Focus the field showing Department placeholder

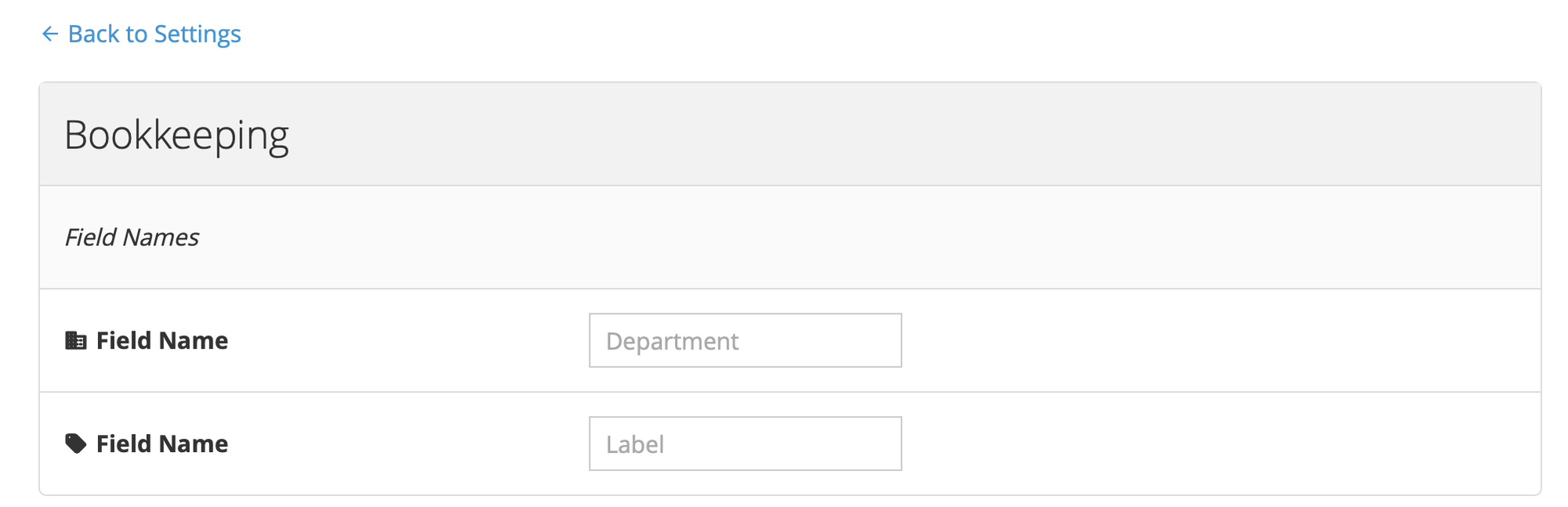click(x=744, y=340)
